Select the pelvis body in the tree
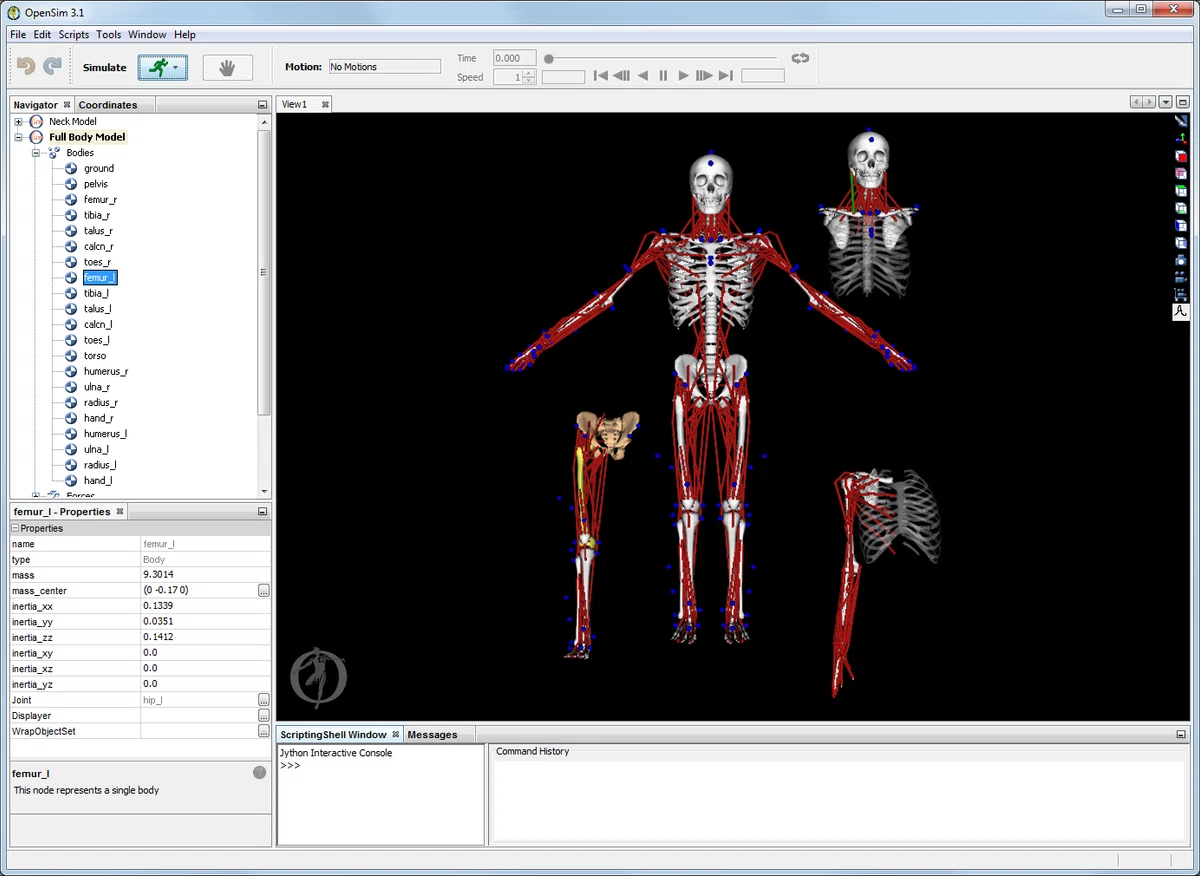The width and height of the screenshot is (1200, 876). point(95,184)
